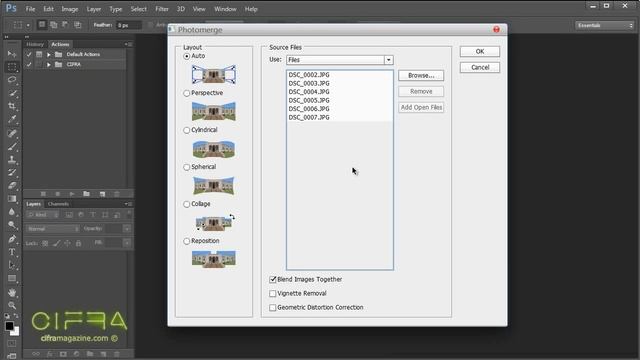Expand the CIFRA actions set
Image resolution: width=640 pixels, height=360 pixels.
click(x=49, y=64)
